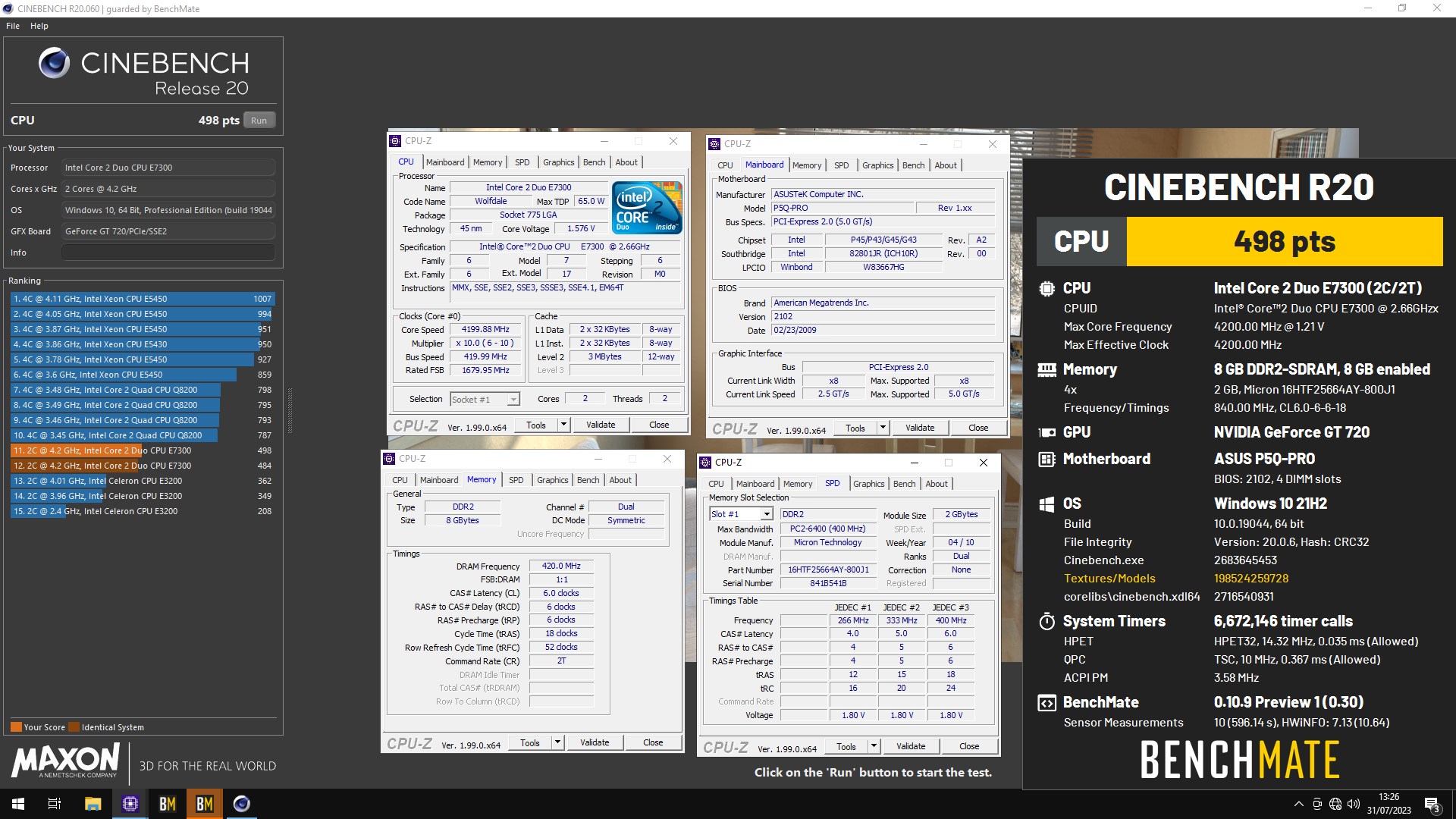Click the orange Your Score legend swatch
This screenshot has height=819, width=1456.
click(x=16, y=727)
